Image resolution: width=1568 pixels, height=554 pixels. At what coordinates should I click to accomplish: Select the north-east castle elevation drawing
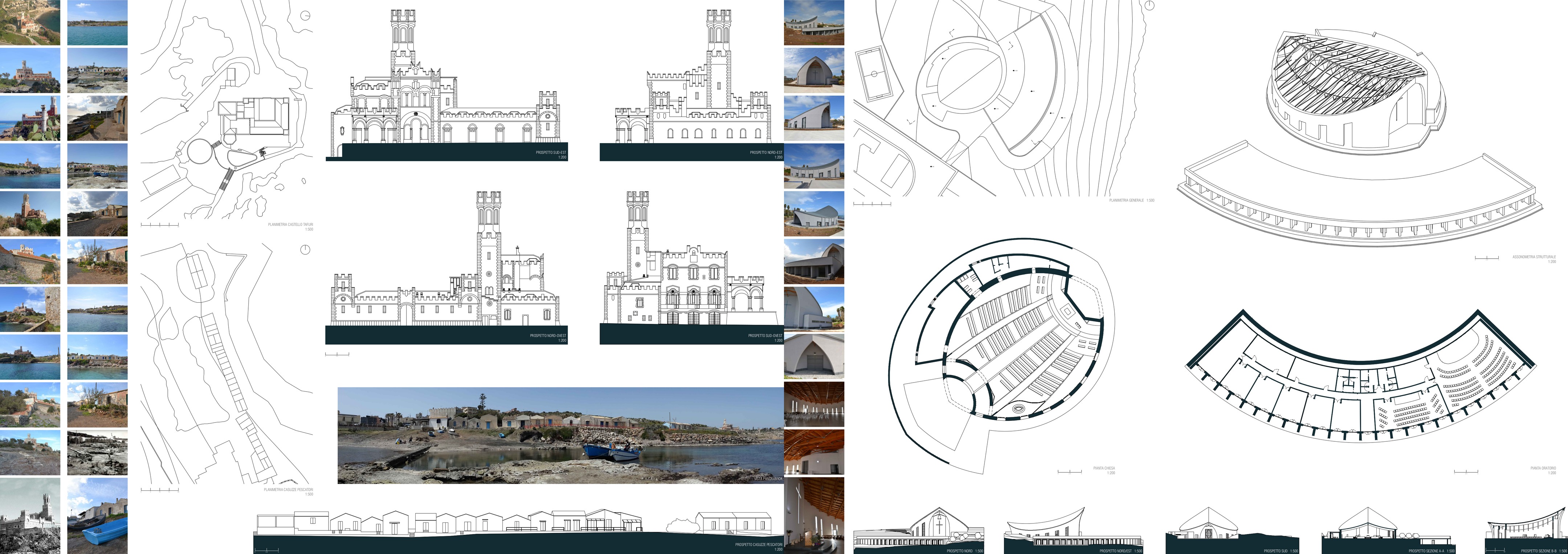coord(691,85)
